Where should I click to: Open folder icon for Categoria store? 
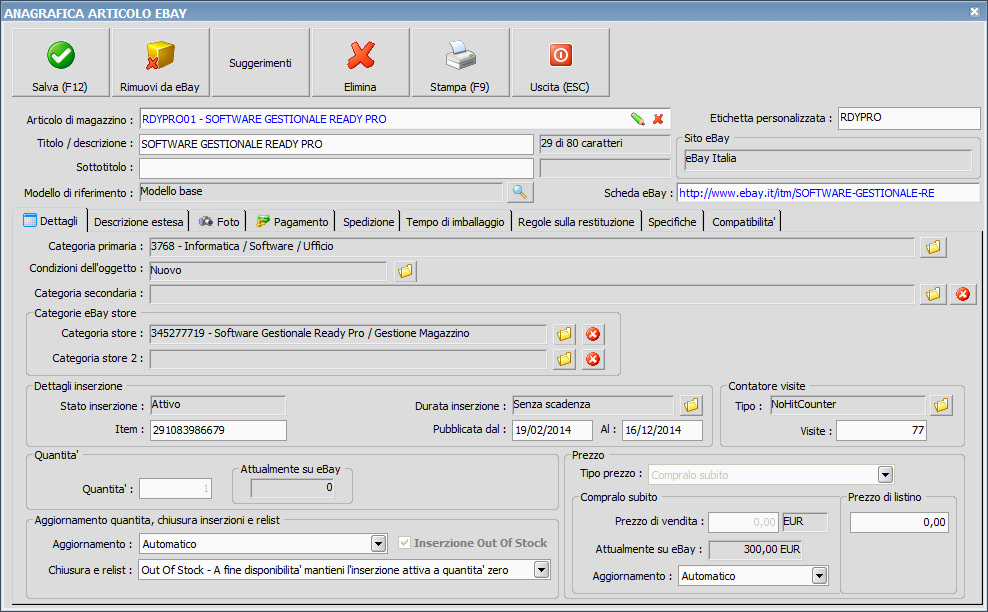pos(565,334)
